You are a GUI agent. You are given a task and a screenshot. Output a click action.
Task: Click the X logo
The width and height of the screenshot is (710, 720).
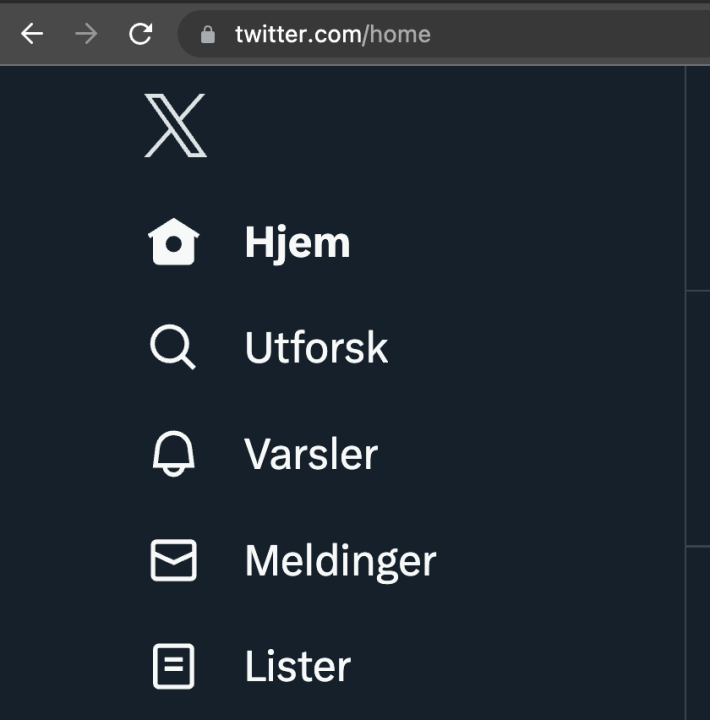coord(175,126)
